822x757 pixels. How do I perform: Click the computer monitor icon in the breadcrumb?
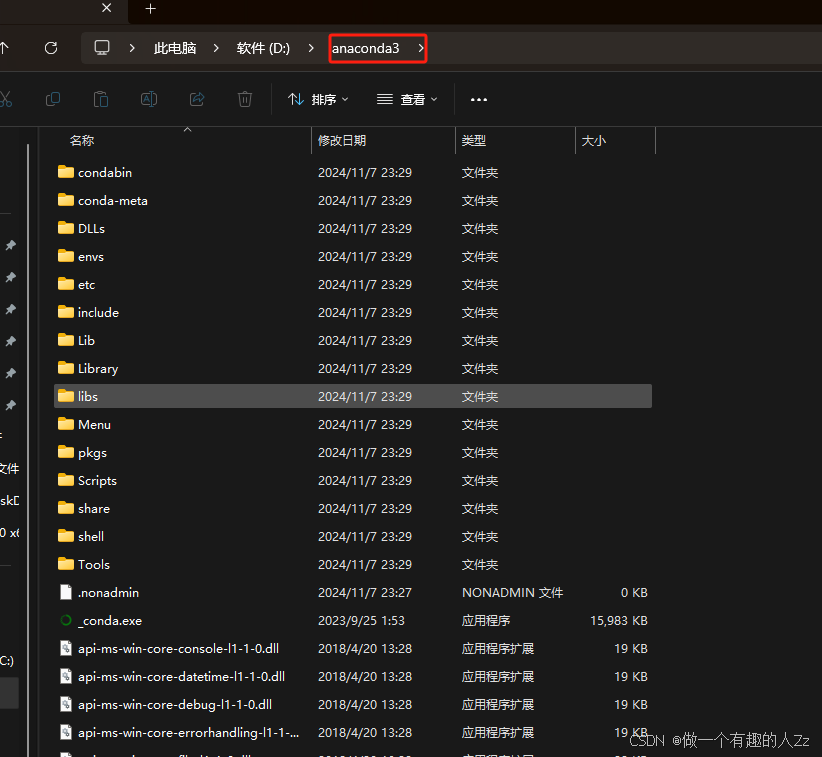[x=102, y=48]
